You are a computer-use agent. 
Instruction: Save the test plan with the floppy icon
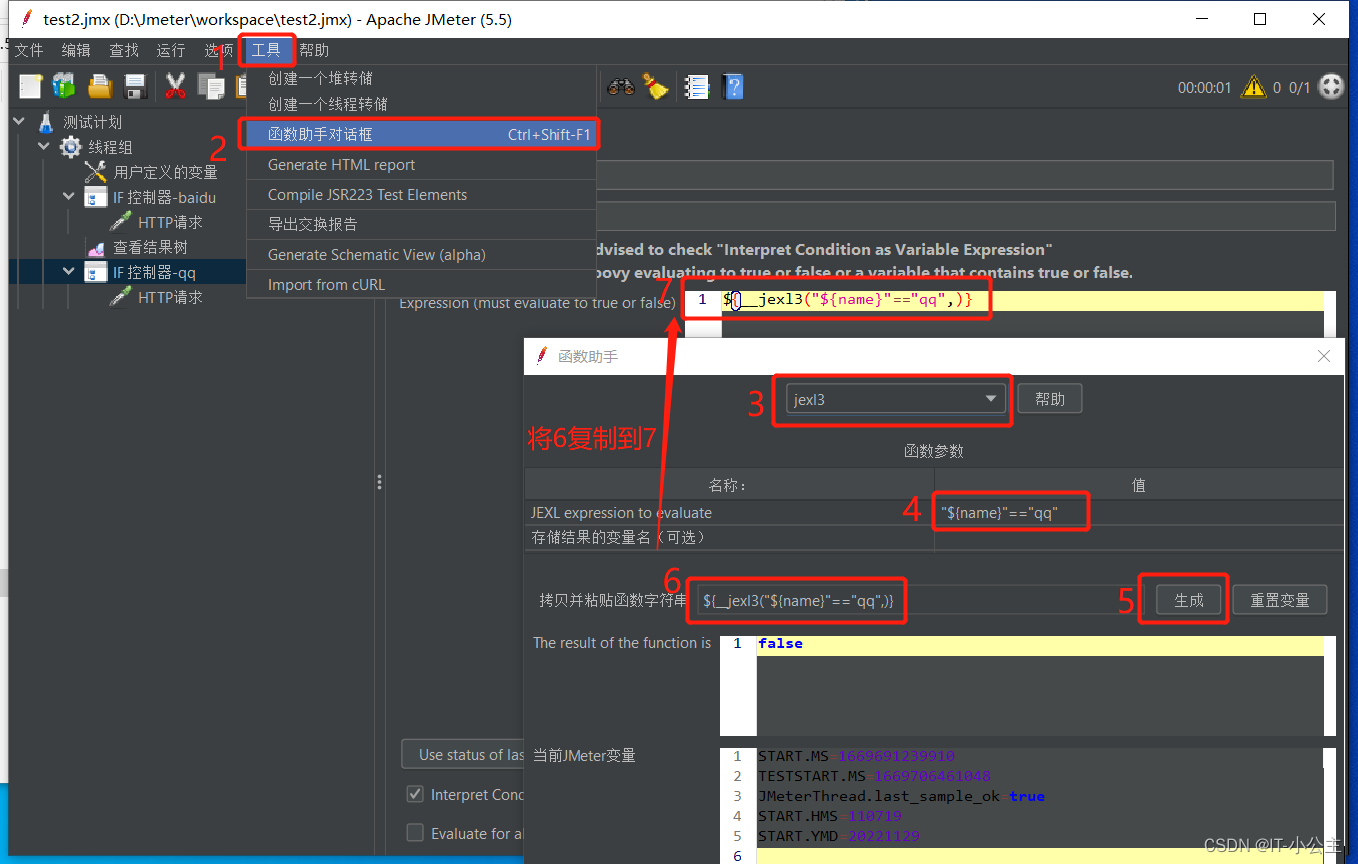[x=136, y=87]
